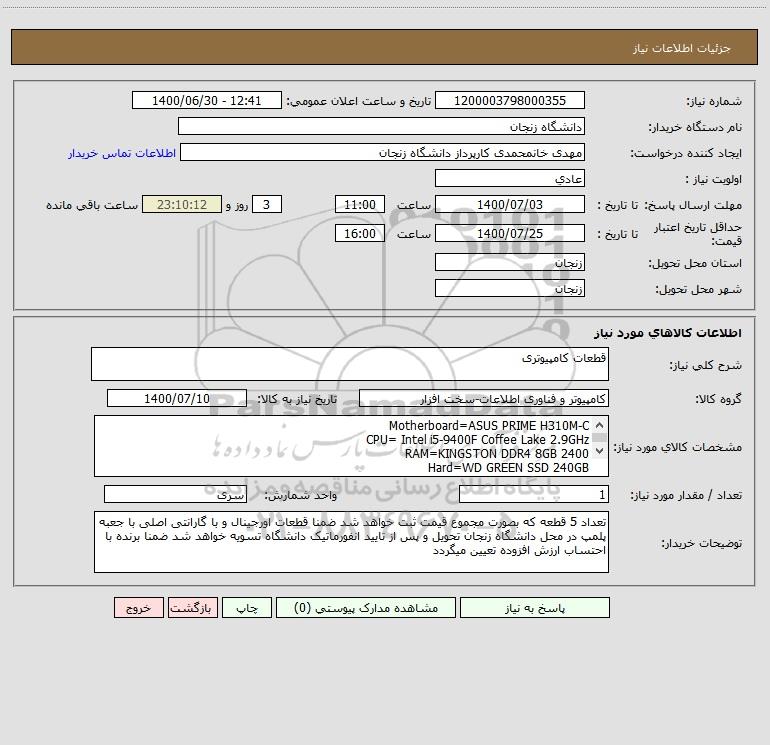Click the 'بازگشت' back button
Image resolution: width=770 pixels, height=745 pixels.
tap(192, 608)
